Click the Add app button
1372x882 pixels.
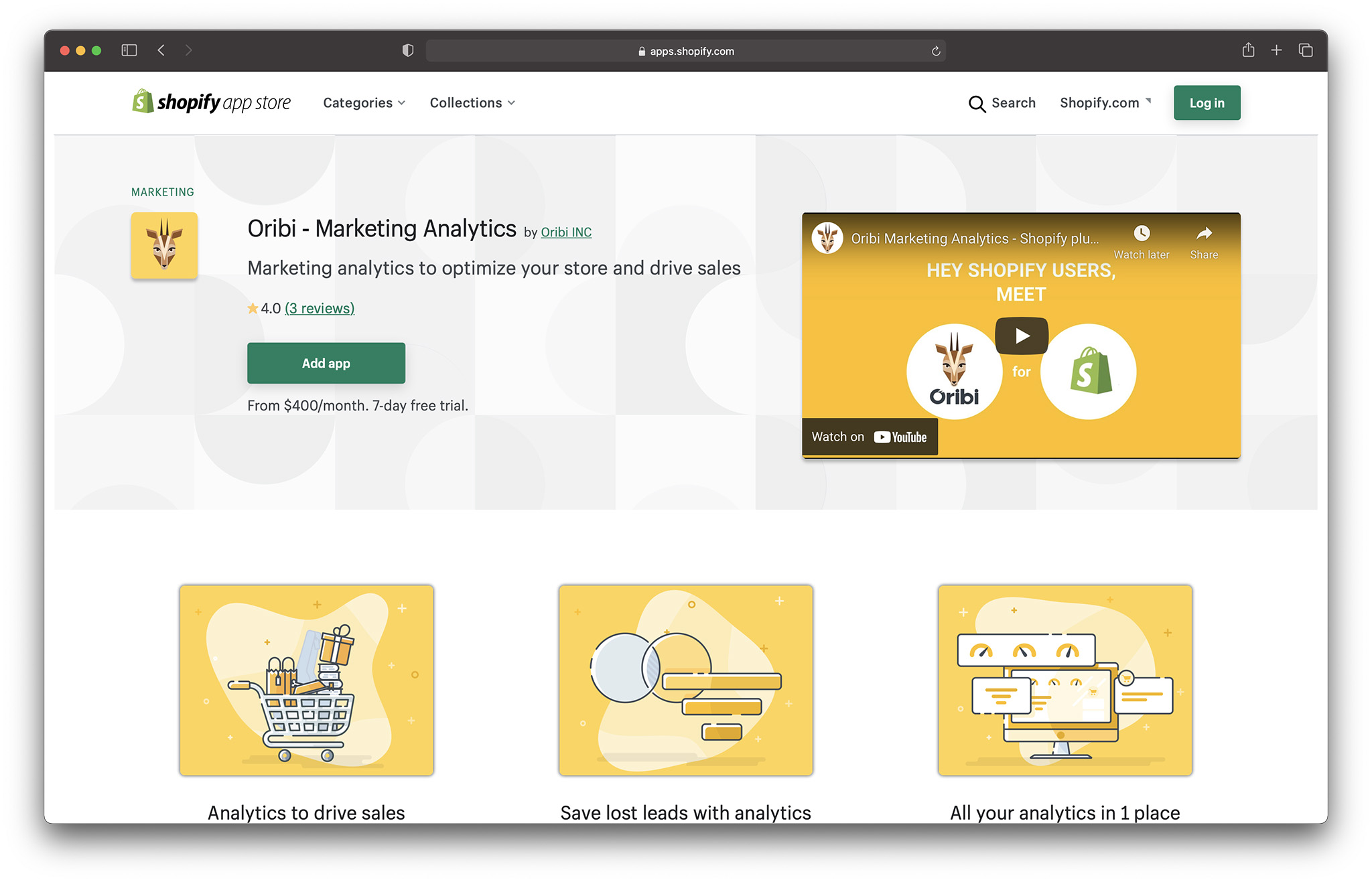click(326, 363)
